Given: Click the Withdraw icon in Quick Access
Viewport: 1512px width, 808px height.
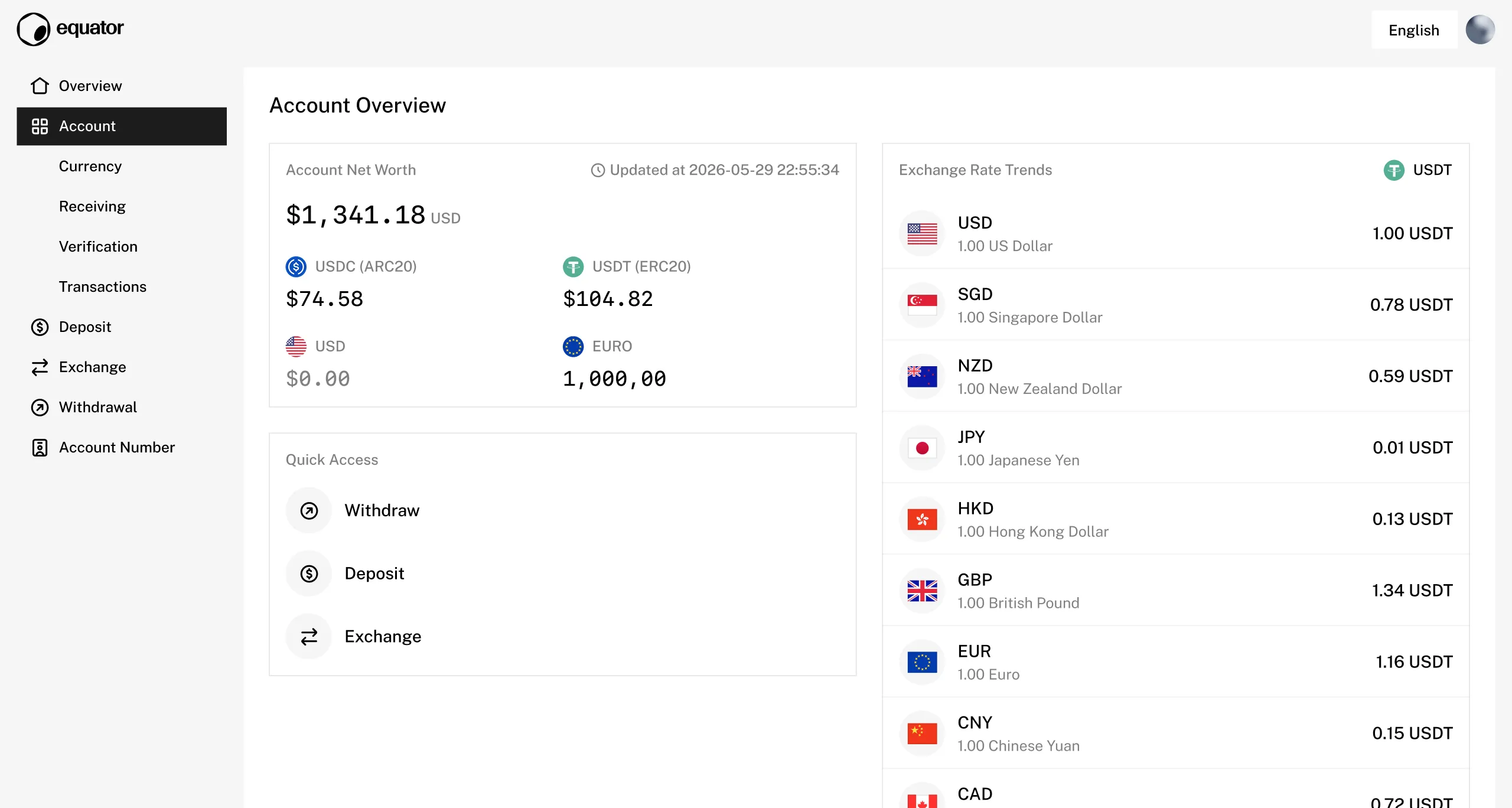Looking at the screenshot, I should [309, 510].
